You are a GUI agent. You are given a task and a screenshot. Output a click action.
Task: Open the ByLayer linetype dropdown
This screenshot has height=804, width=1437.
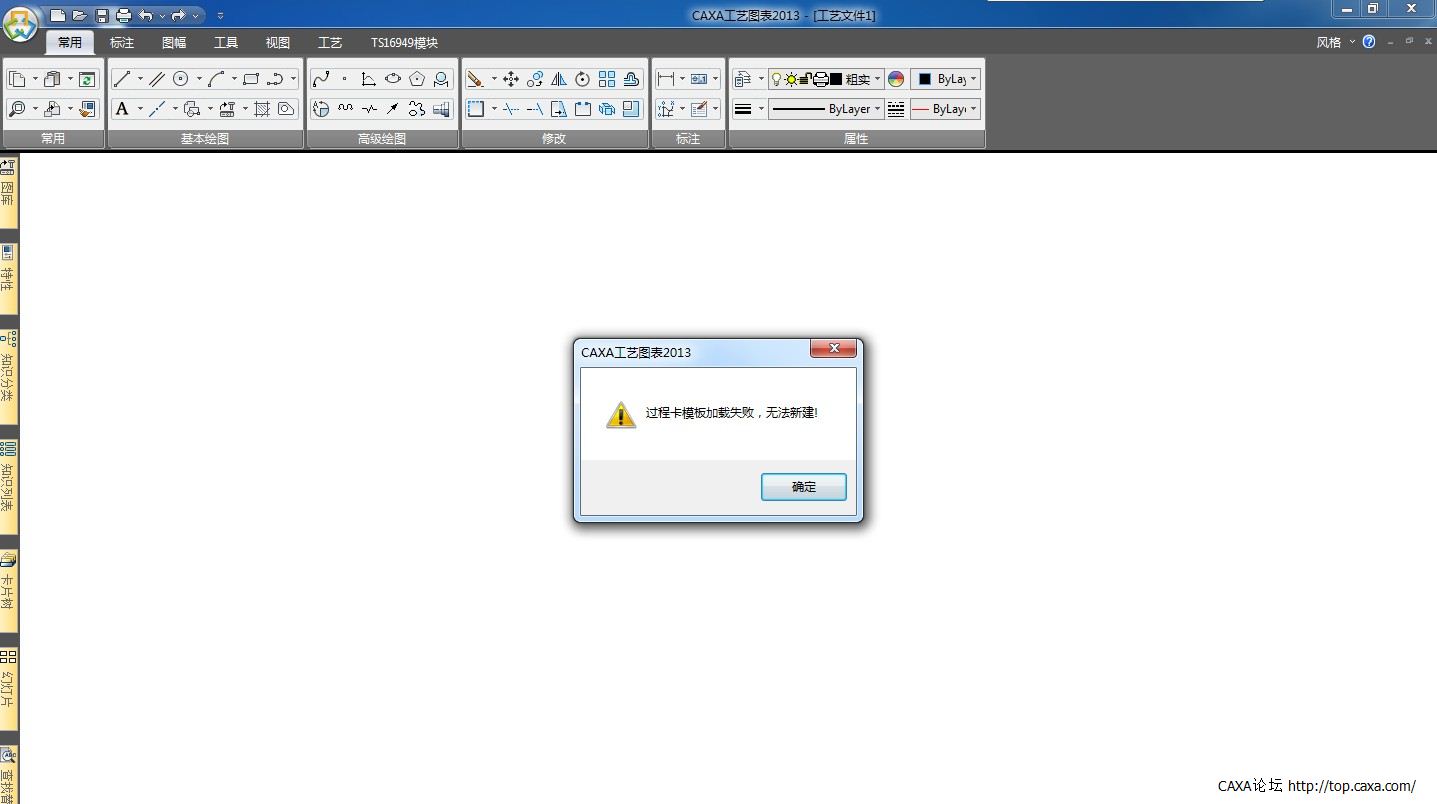[826, 109]
